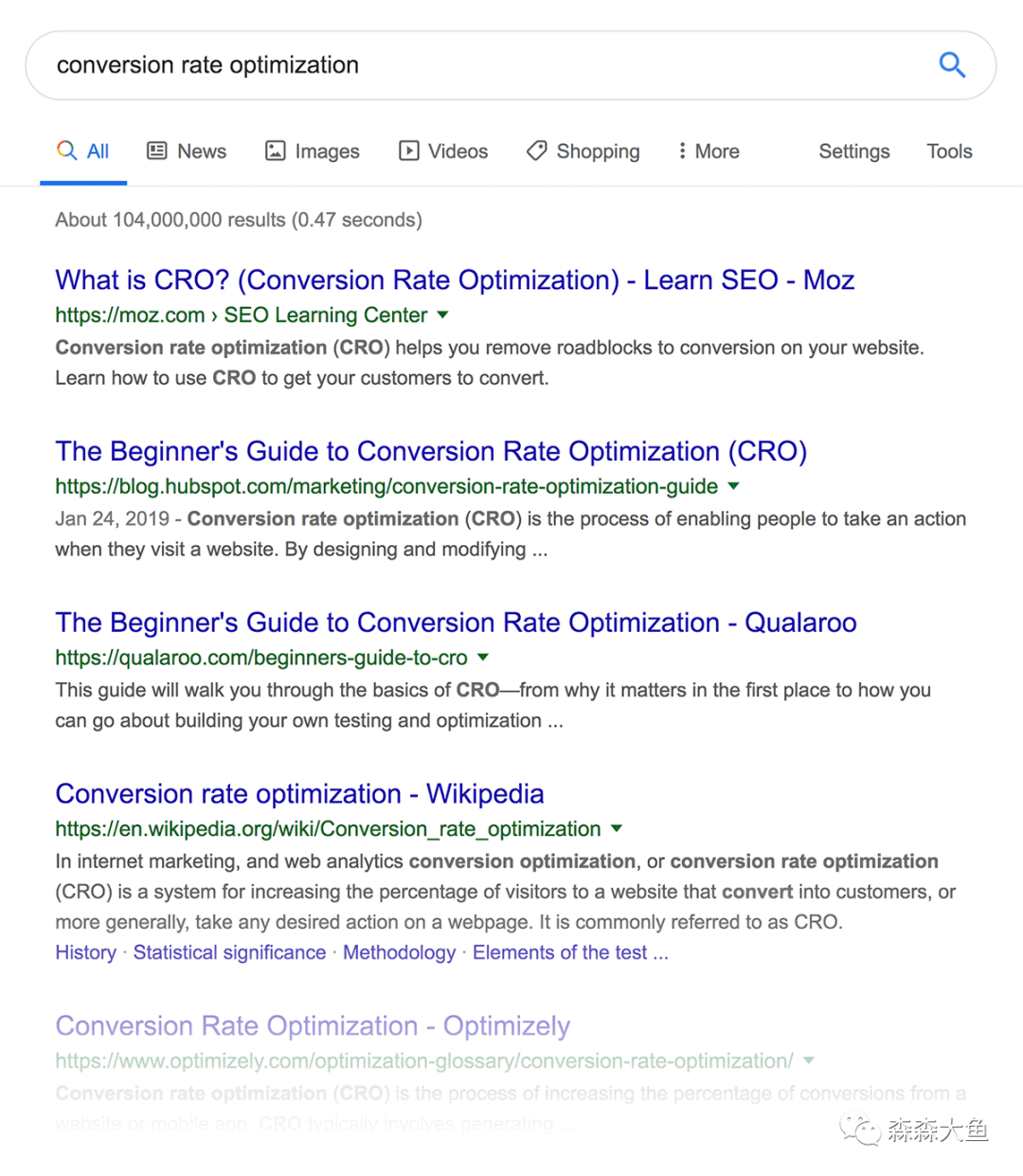Open the Shopping tab

(583, 151)
